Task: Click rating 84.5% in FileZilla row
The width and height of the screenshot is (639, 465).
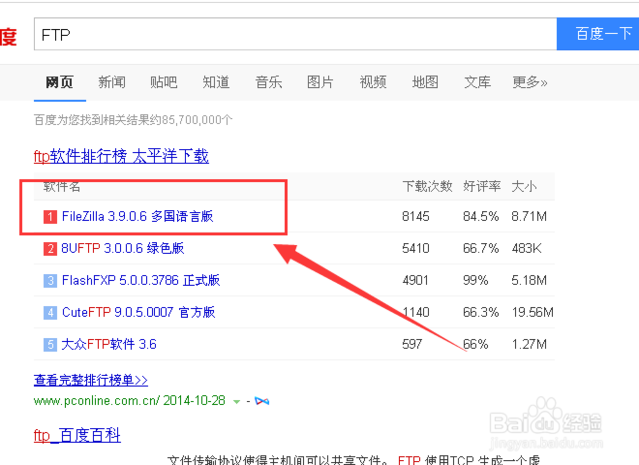Action: click(x=481, y=216)
